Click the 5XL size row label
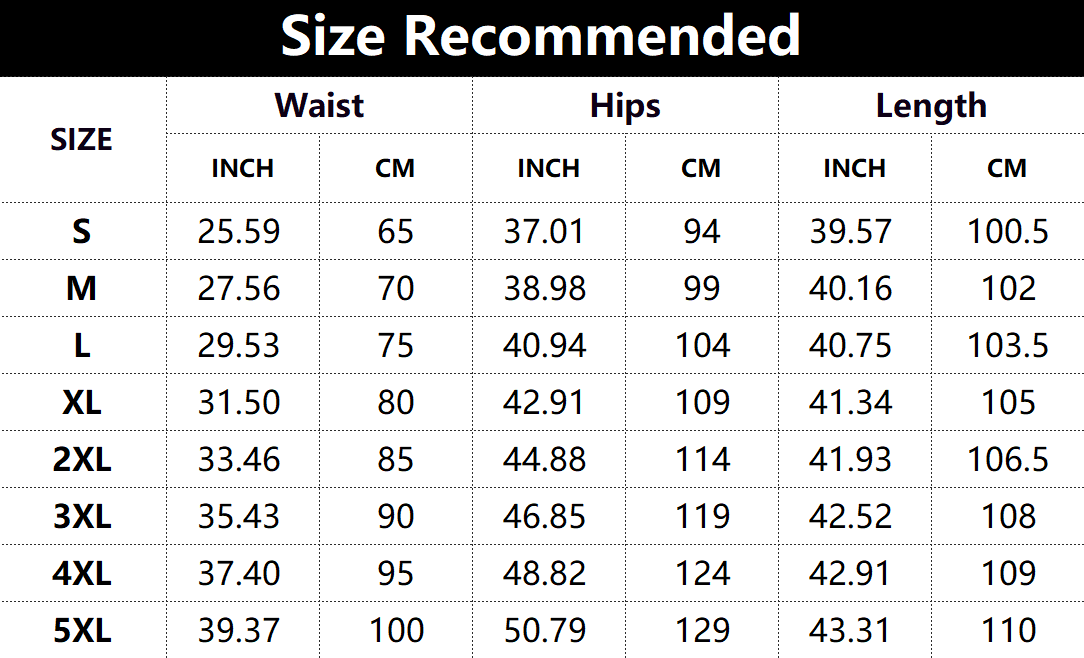Image resolution: width=1084 pixels, height=658 pixels. click(x=82, y=631)
